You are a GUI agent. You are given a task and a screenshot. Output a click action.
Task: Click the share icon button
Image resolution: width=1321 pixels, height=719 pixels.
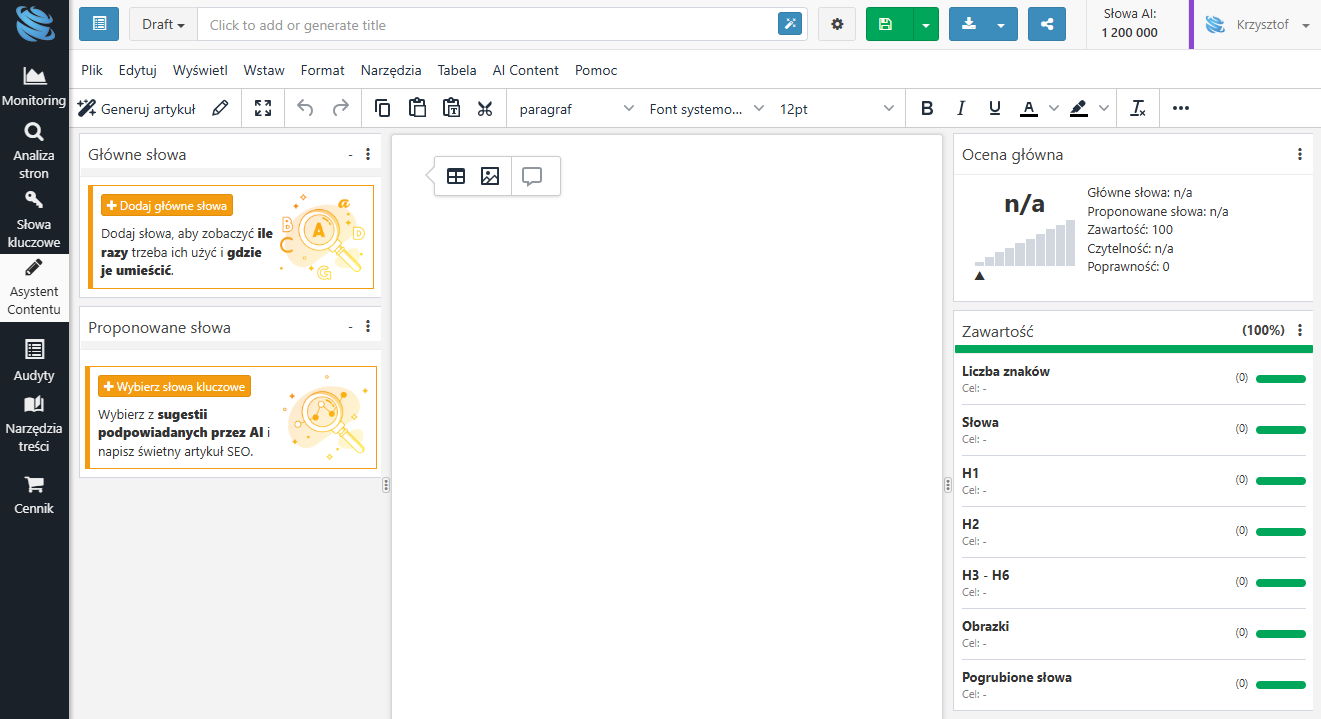(x=1046, y=24)
